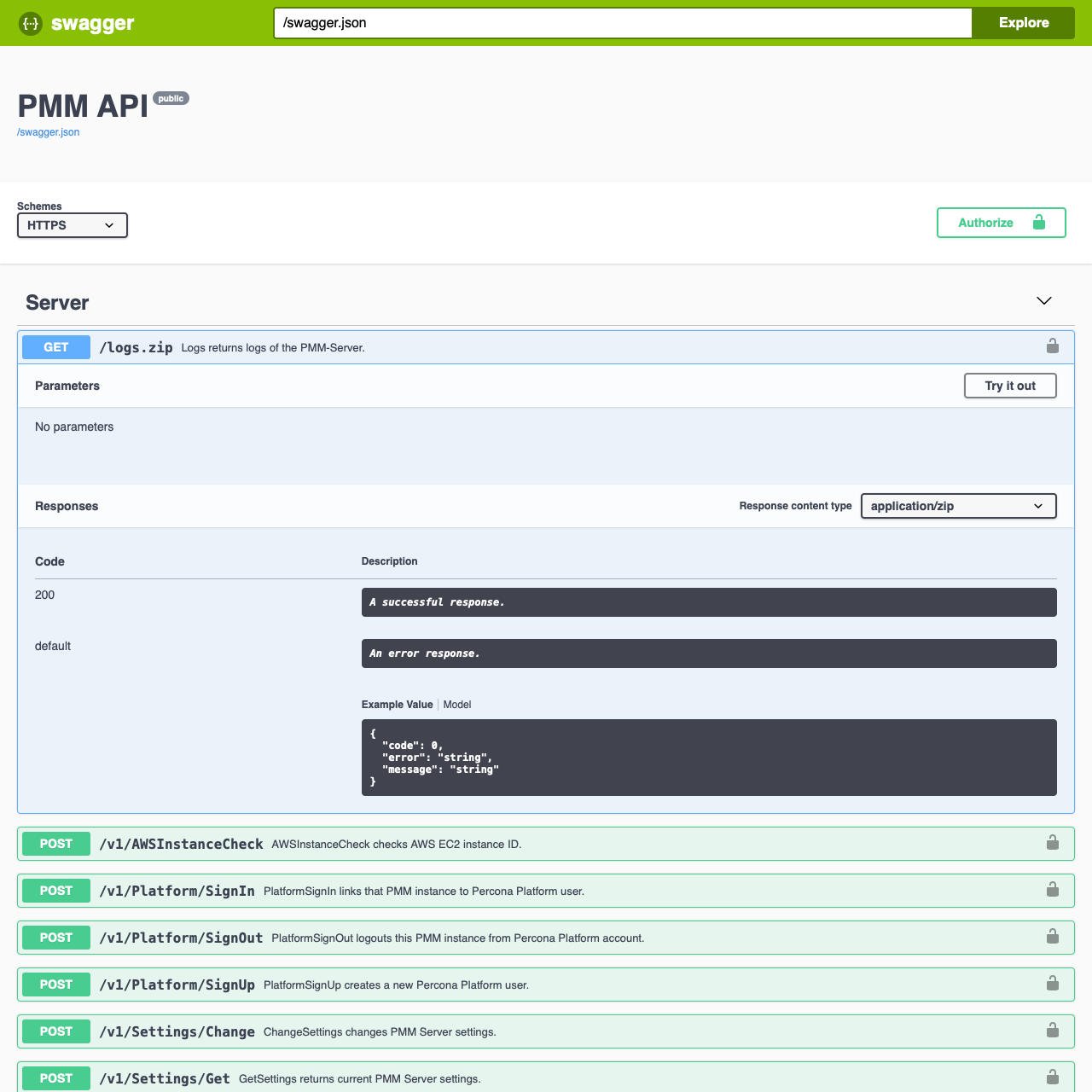Click lock icon on Platform/SignIn row
The width and height of the screenshot is (1092, 1092).
(x=1052, y=890)
